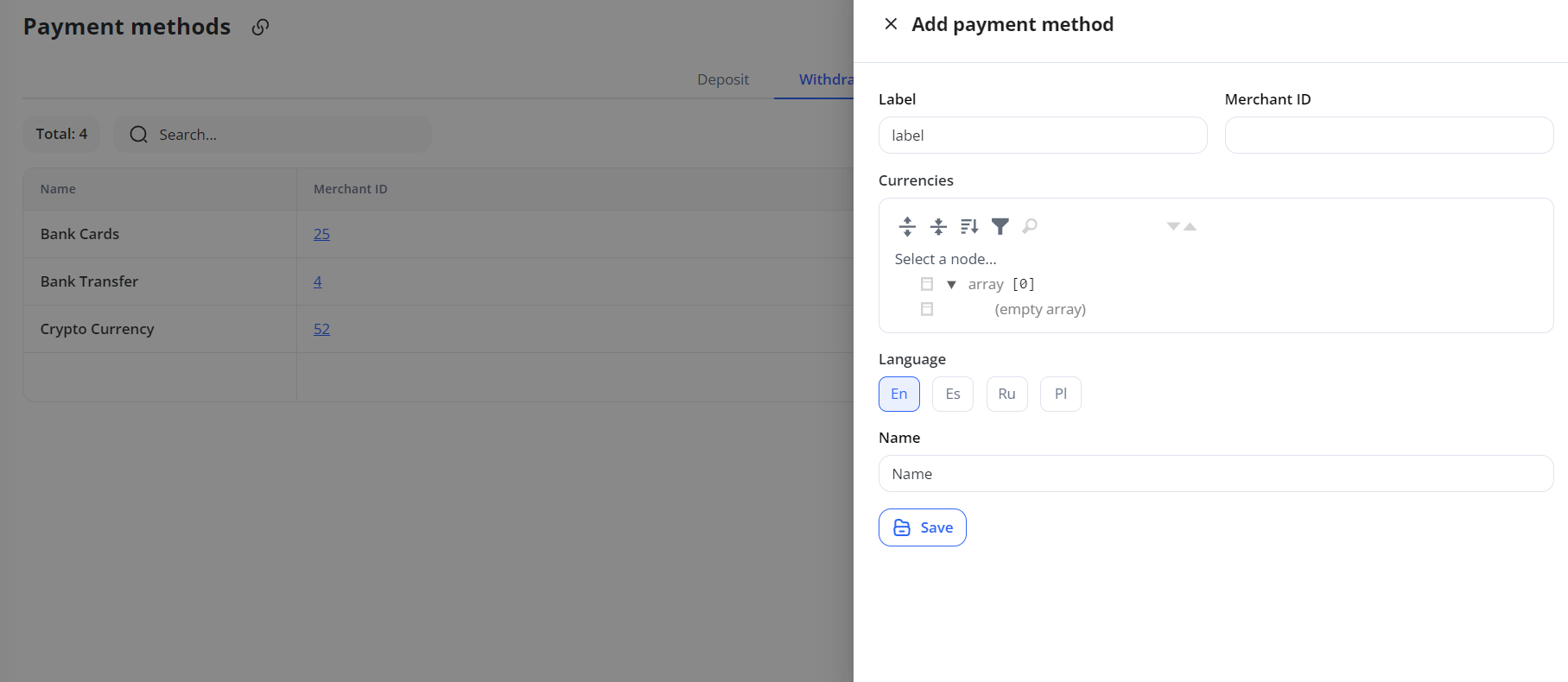Screen dimensions: 1568x682
Task: Open merchant ID 25 link
Action: coord(321,234)
